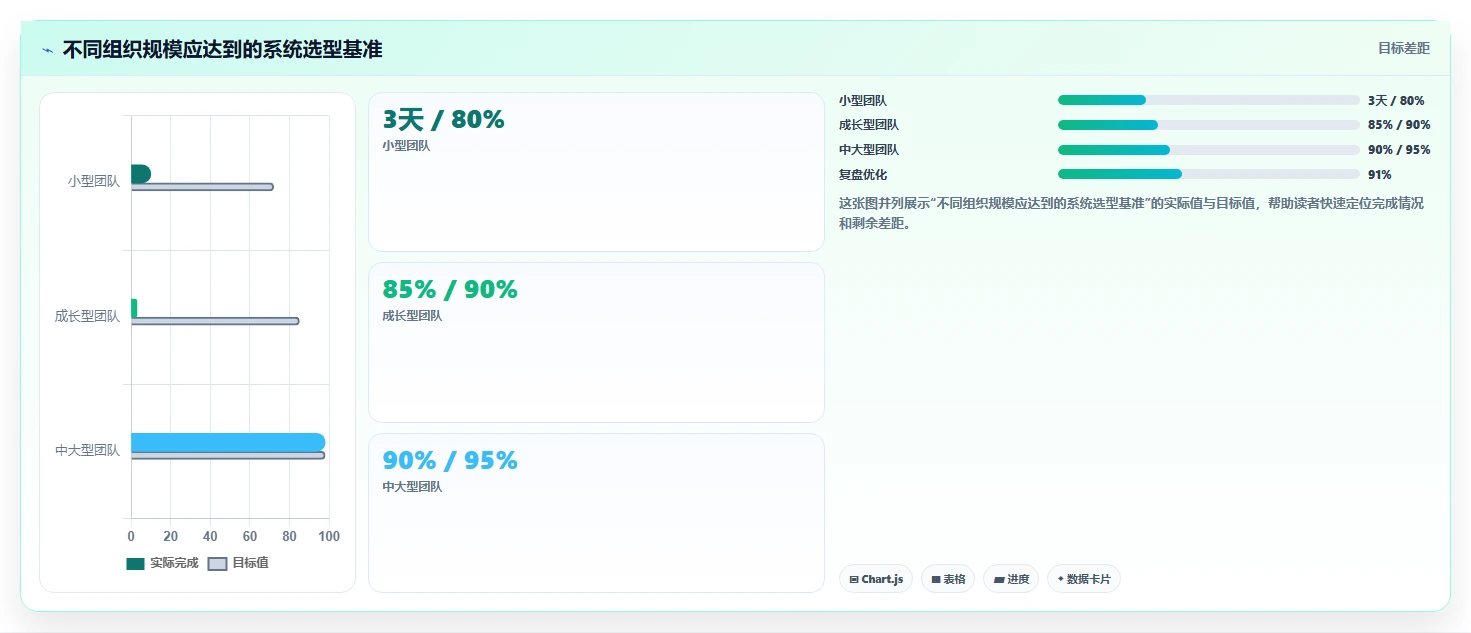This screenshot has width=1471, height=633.
Task: Click the 成长型团队 caption under the 85% card value
Action: 412,316
